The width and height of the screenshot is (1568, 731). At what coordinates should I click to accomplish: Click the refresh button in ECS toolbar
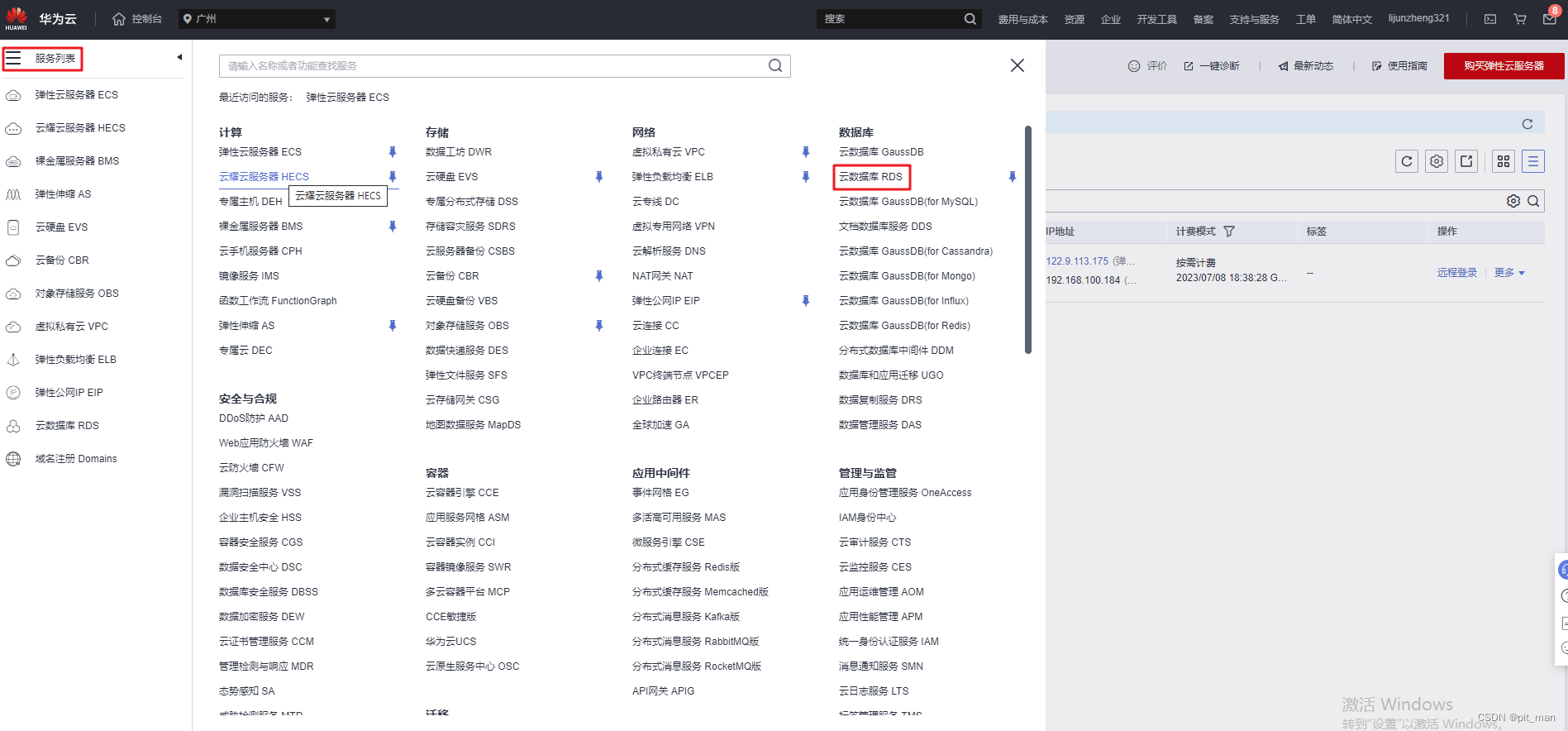[1407, 161]
